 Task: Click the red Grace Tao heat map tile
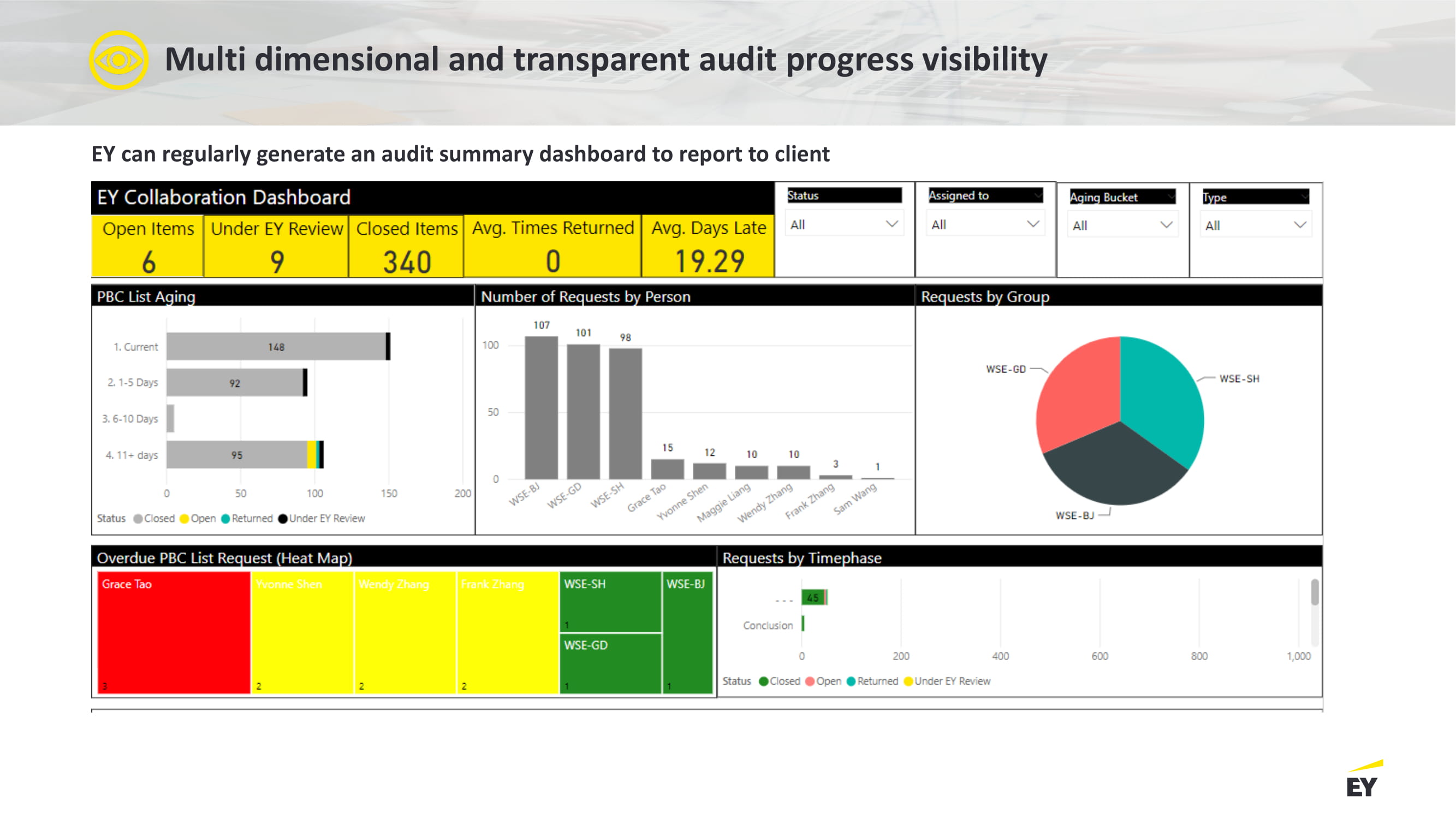coord(174,633)
